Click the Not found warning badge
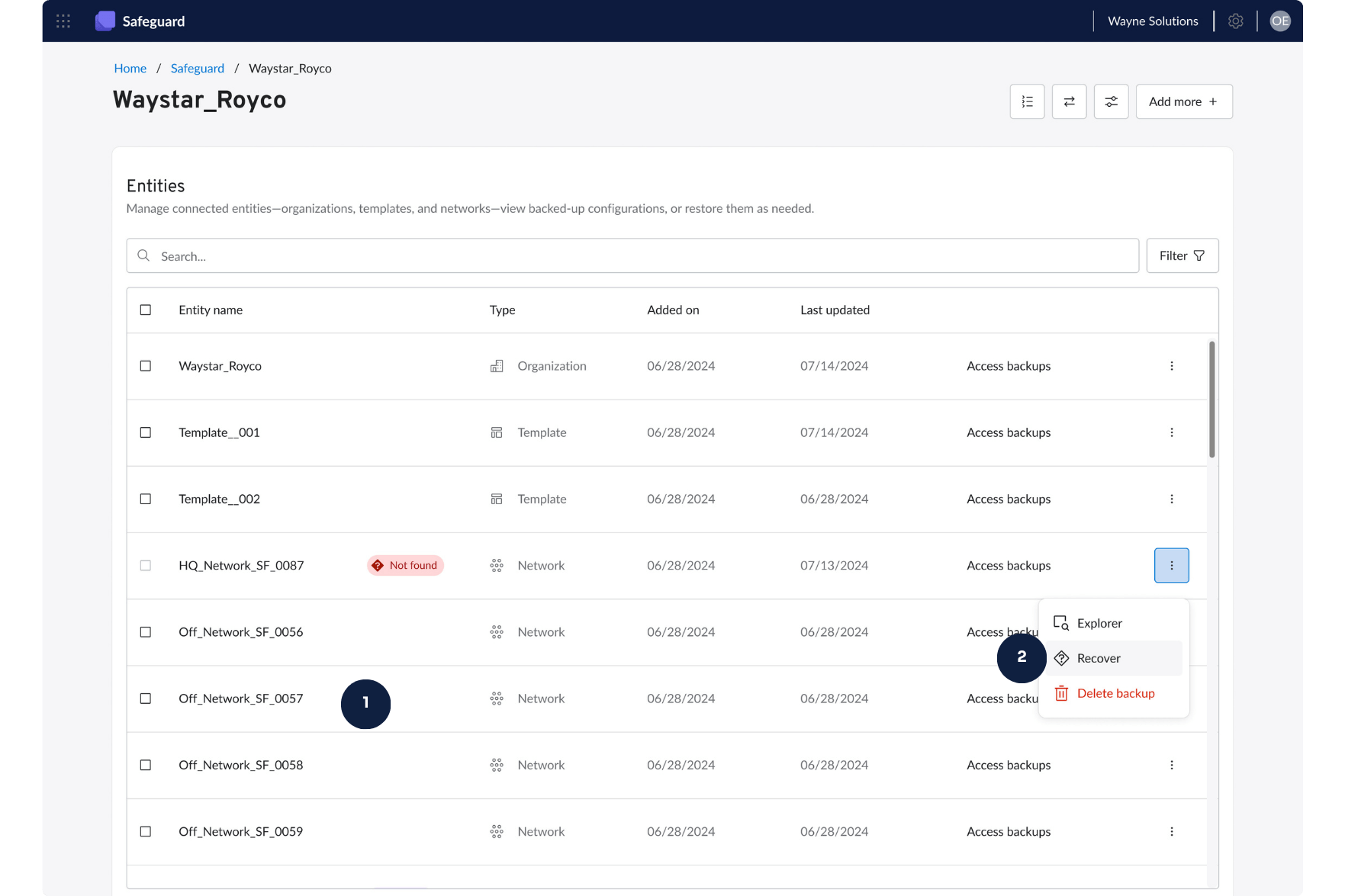The image size is (1345, 896). pyautogui.click(x=405, y=565)
